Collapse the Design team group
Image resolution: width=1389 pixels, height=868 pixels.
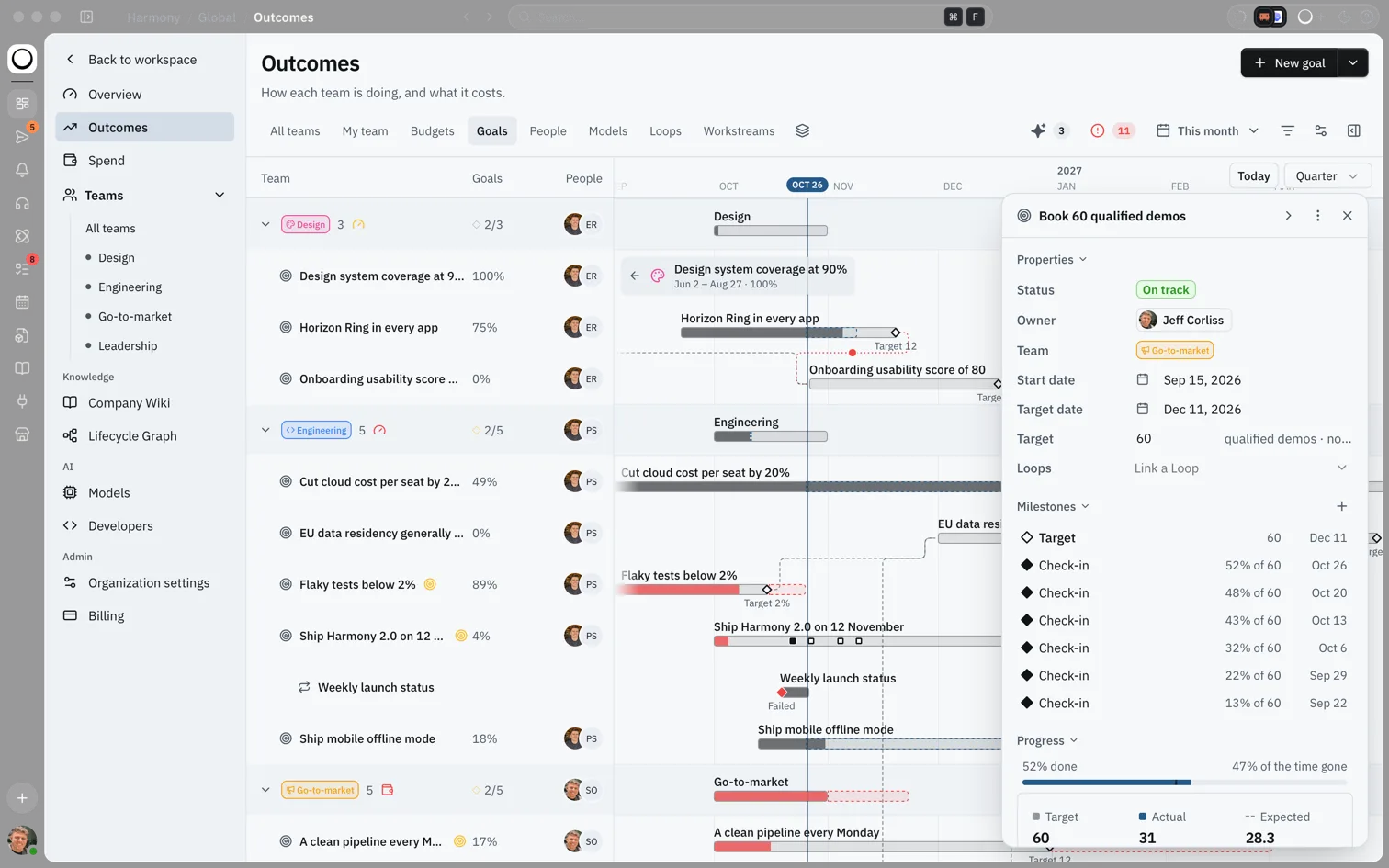265,224
